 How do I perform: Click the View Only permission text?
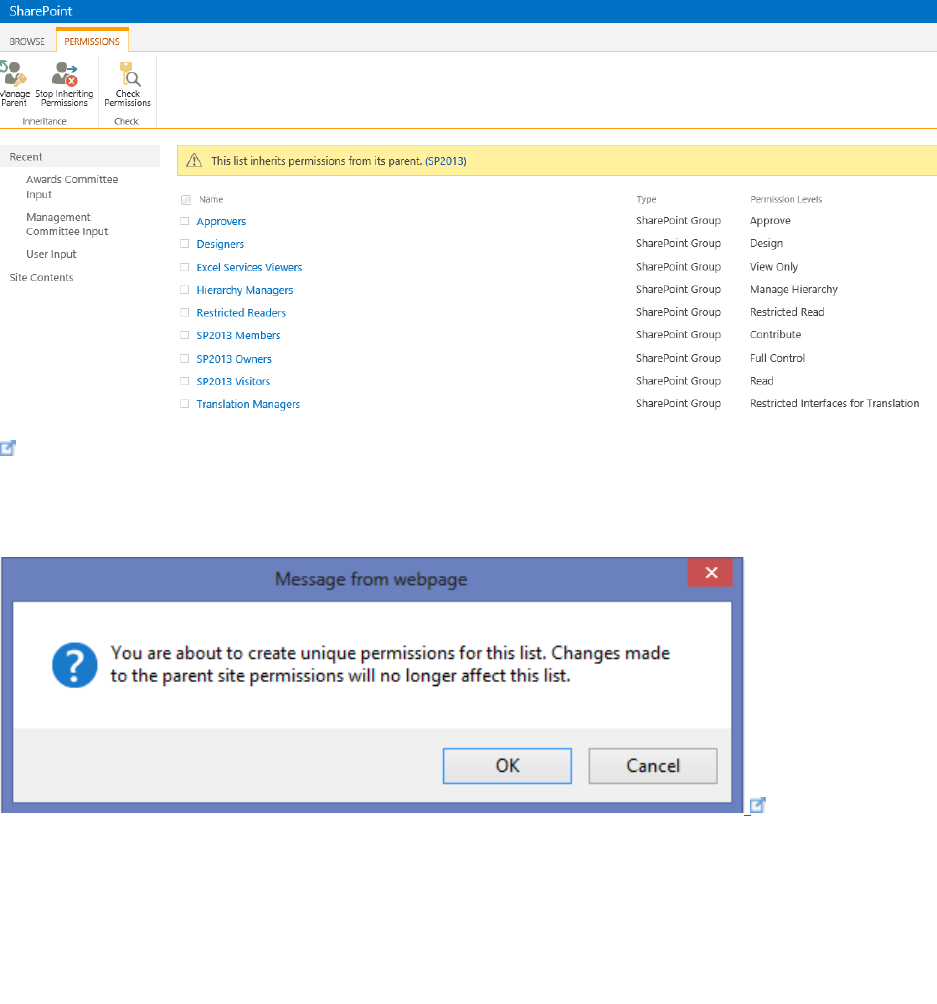[x=774, y=267]
